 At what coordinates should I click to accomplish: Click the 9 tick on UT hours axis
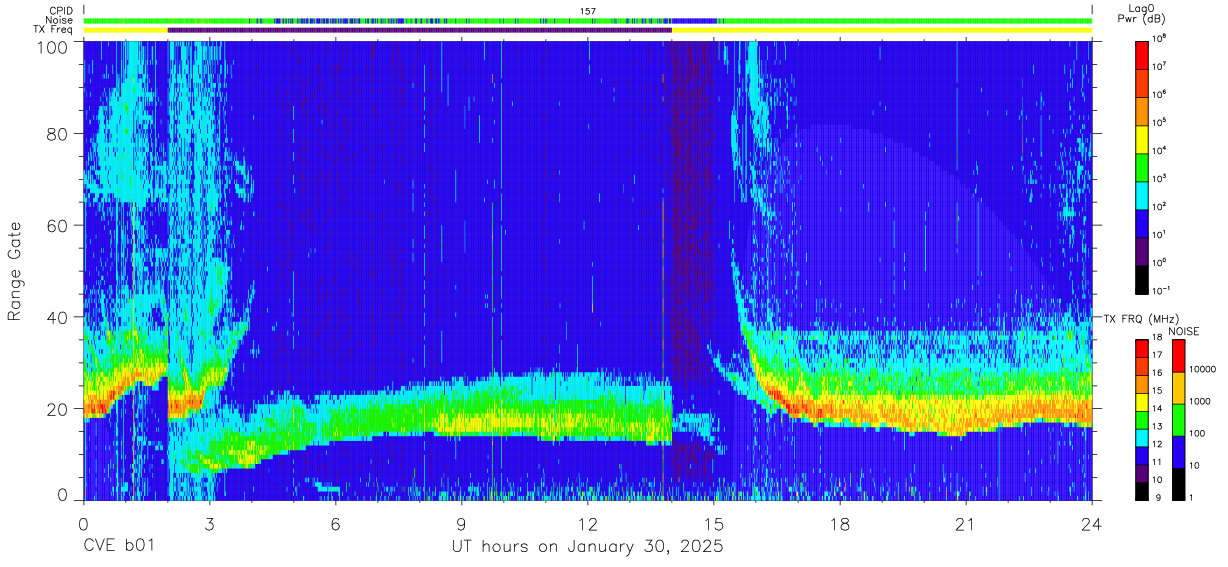[461, 524]
